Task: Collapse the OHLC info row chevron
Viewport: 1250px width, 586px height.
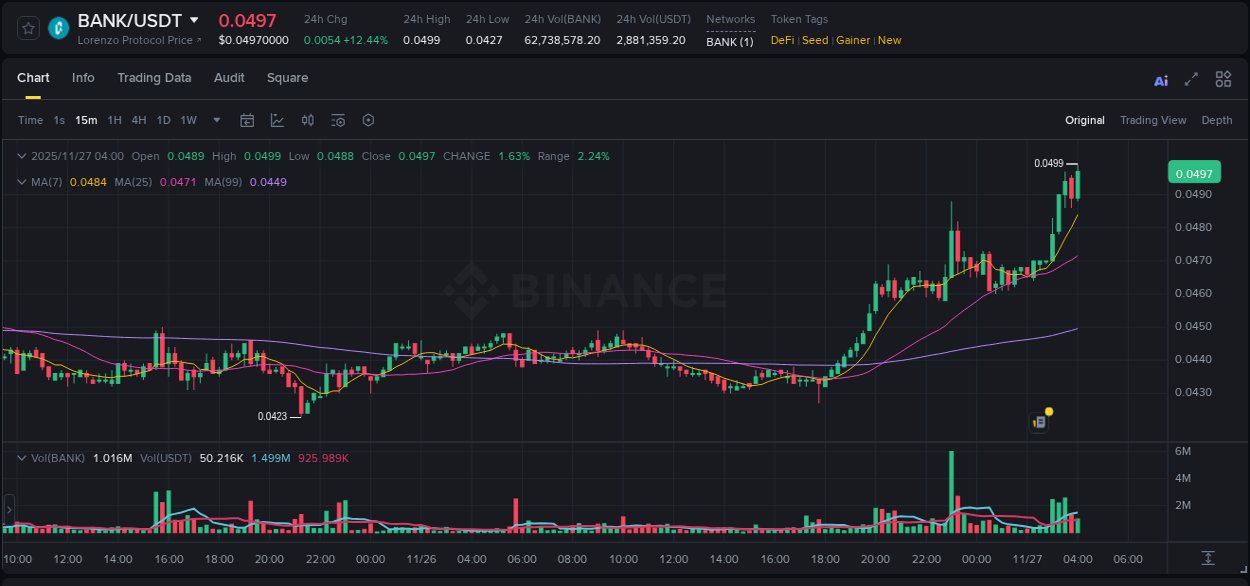Action: pos(21,156)
